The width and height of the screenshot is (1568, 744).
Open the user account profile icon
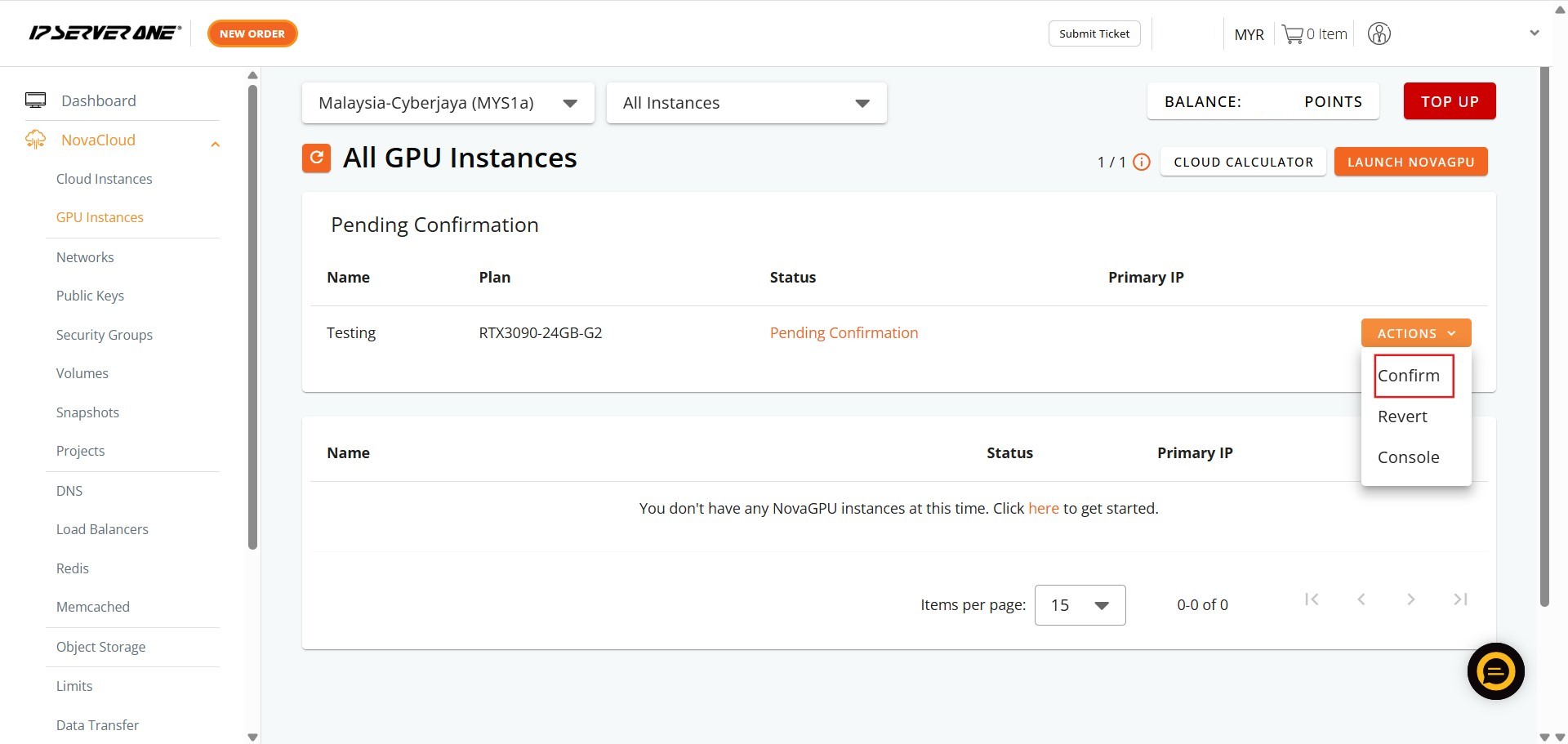1379,34
